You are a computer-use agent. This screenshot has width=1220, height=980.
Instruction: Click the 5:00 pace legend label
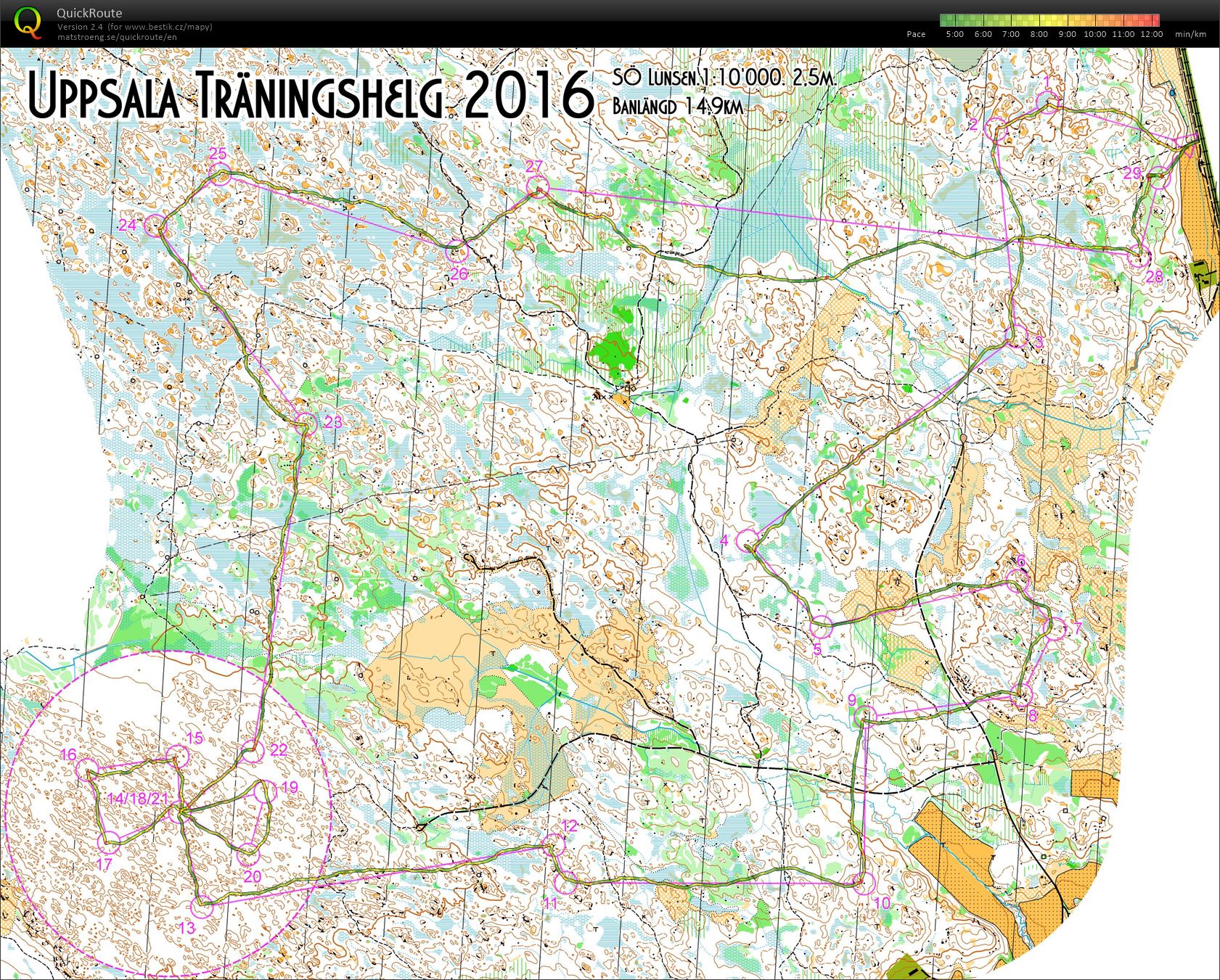954,34
